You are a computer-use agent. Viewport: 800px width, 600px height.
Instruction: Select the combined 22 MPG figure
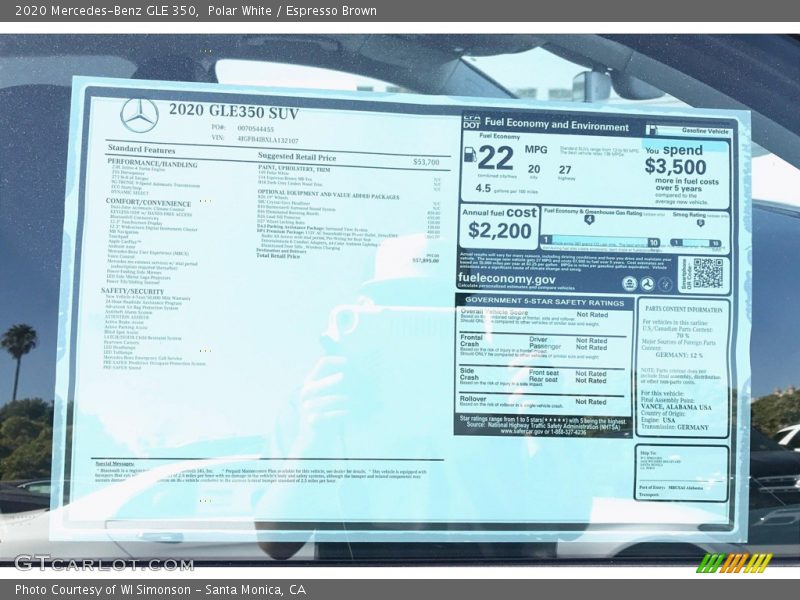pyautogui.click(x=495, y=158)
